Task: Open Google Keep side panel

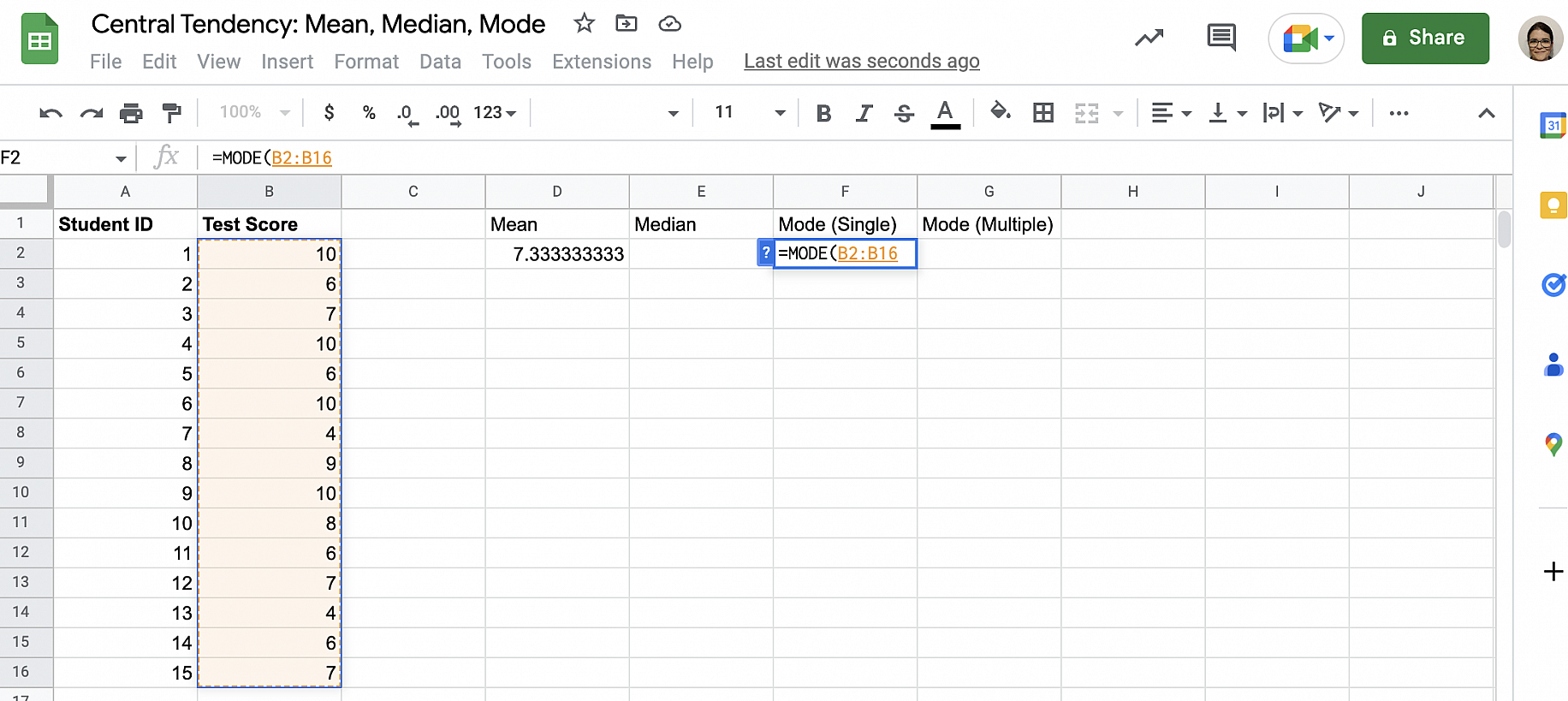Action: pyautogui.click(x=1553, y=205)
